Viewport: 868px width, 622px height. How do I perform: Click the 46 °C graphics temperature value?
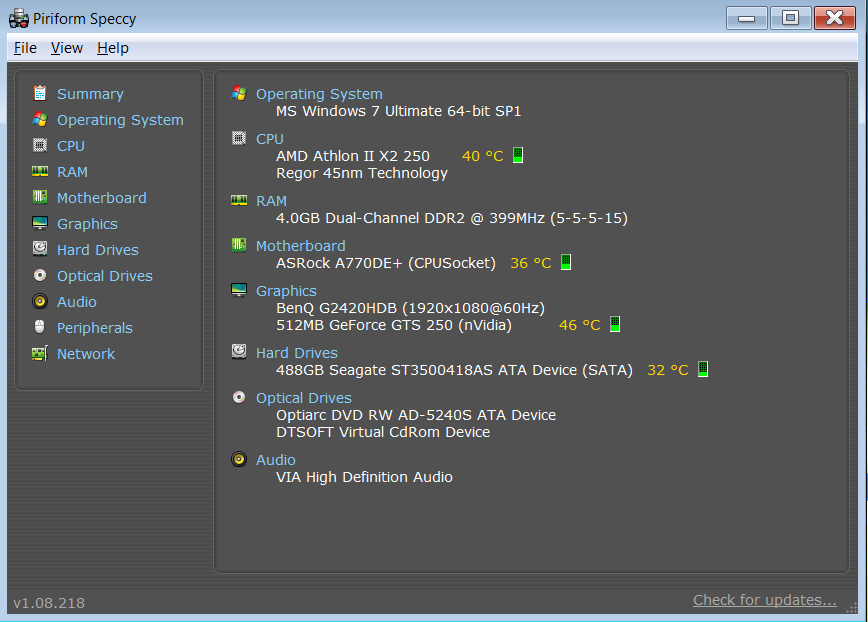pos(580,325)
